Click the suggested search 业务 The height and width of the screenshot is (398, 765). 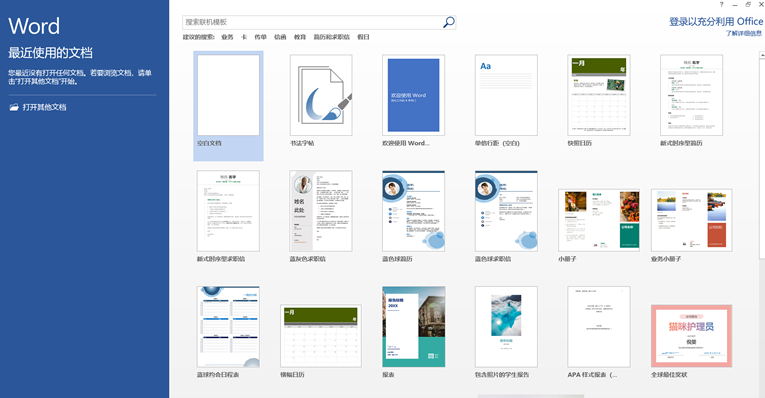click(x=227, y=37)
